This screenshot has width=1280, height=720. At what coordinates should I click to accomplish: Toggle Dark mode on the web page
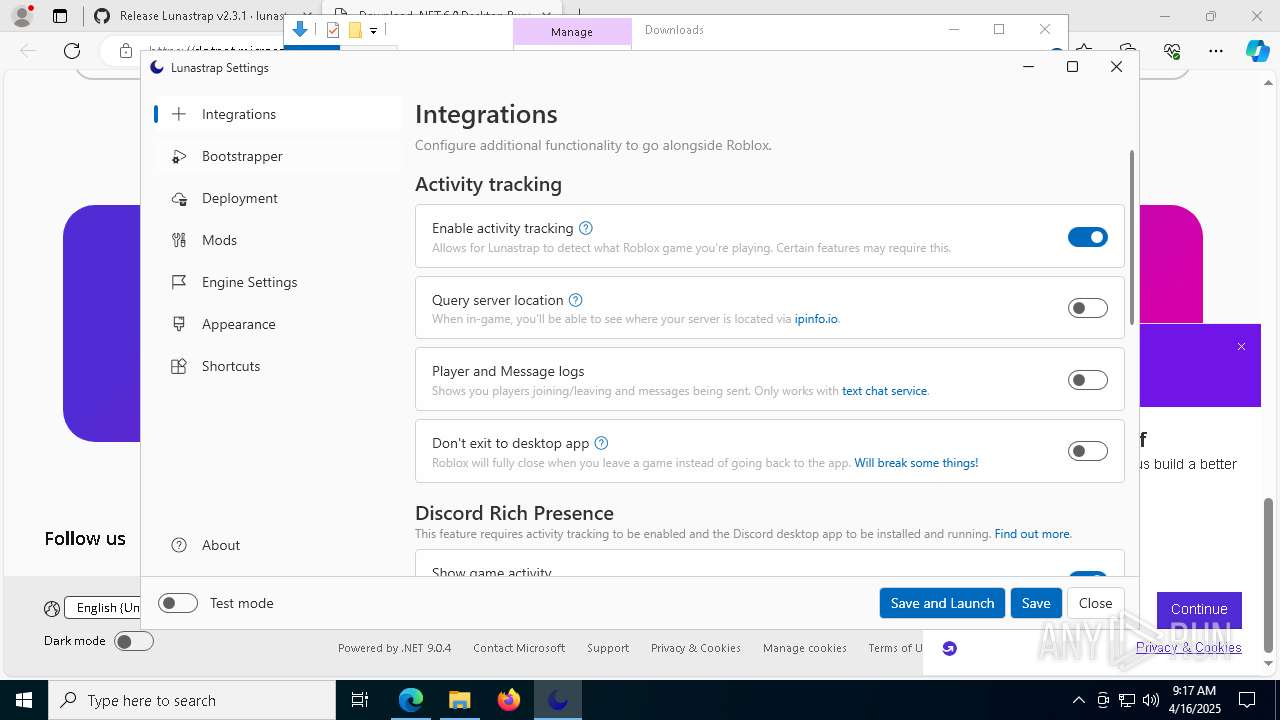pyautogui.click(x=134, y=641)
